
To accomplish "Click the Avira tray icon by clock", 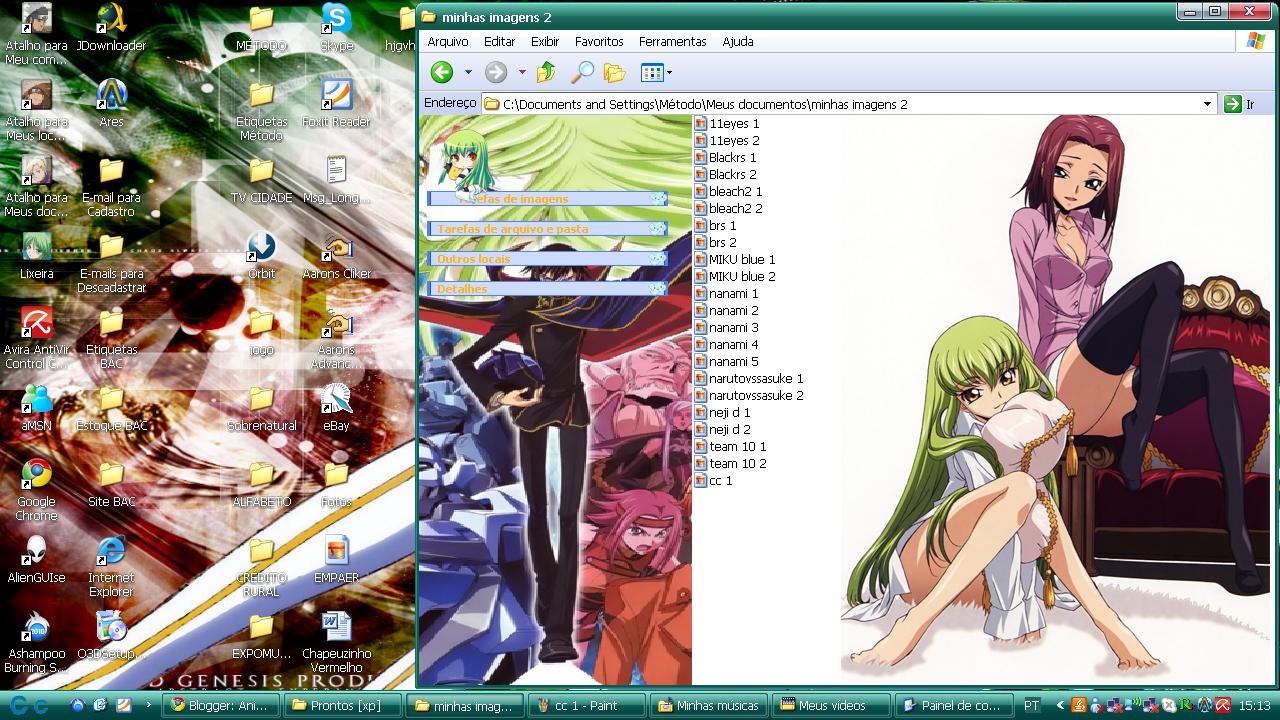I will (1222, 705).
